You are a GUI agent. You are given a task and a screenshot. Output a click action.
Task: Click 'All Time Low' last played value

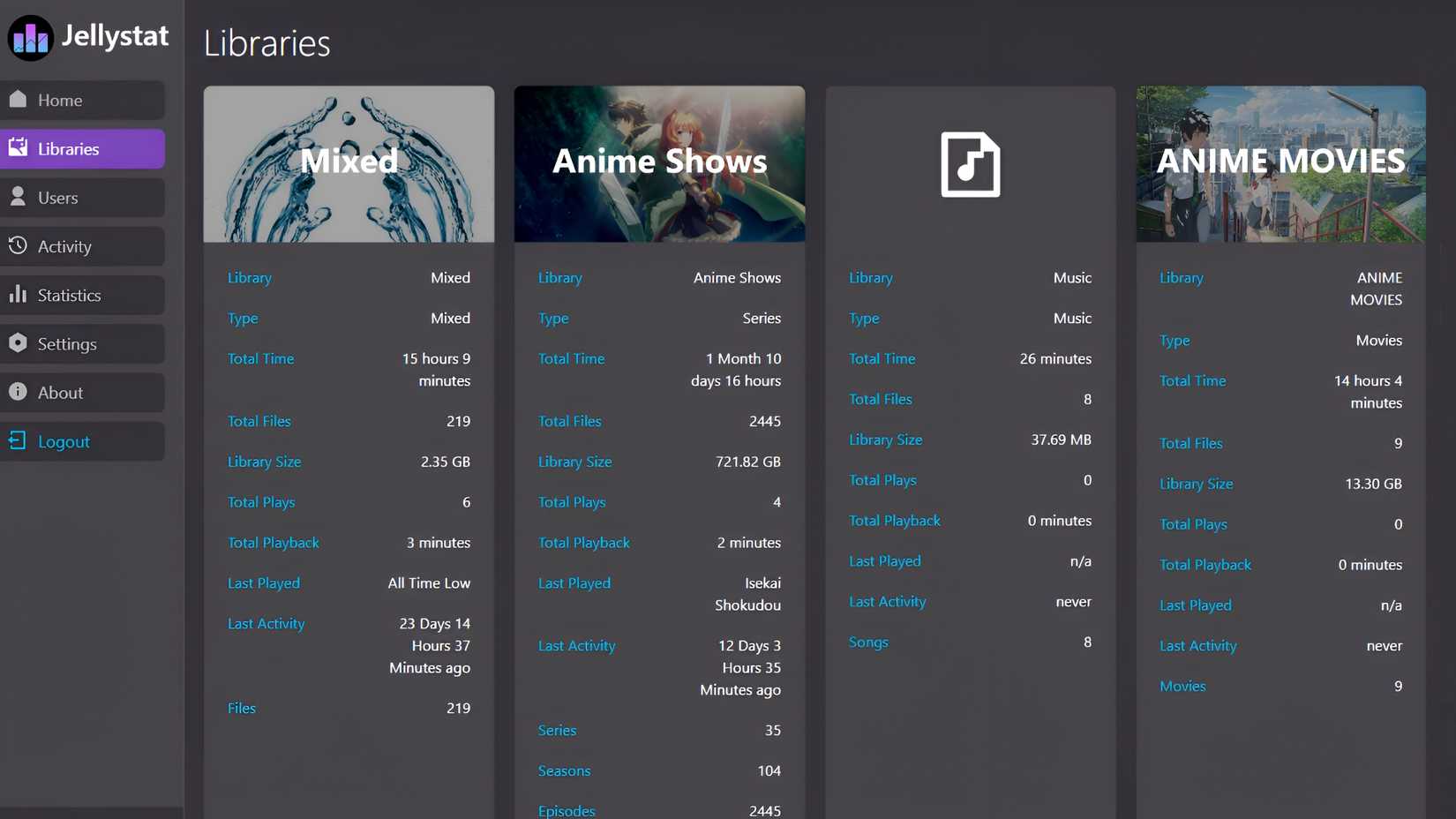tap(429, 582)
